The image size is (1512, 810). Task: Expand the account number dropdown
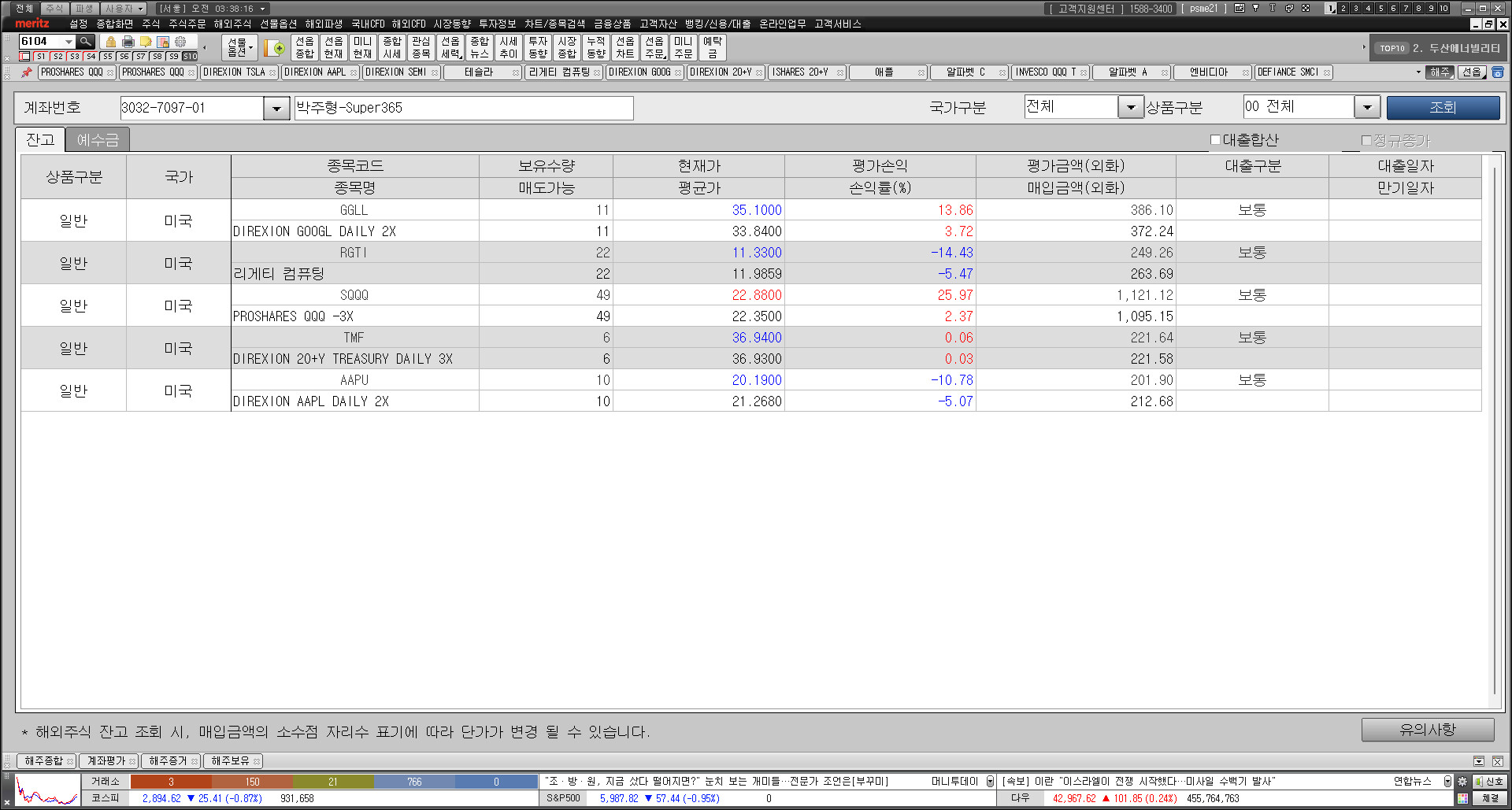276,108
